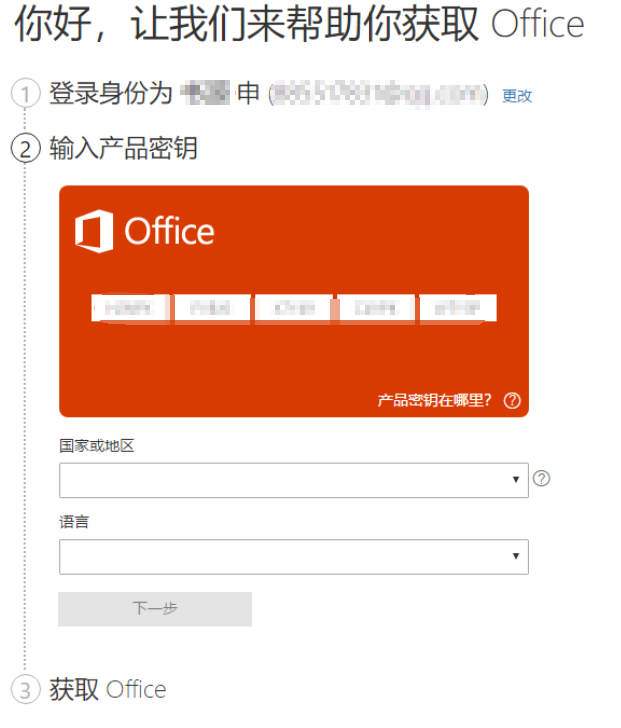Click the Office logo icon on the card
This screenshot has height=728, width=621.
click(94, 231)
